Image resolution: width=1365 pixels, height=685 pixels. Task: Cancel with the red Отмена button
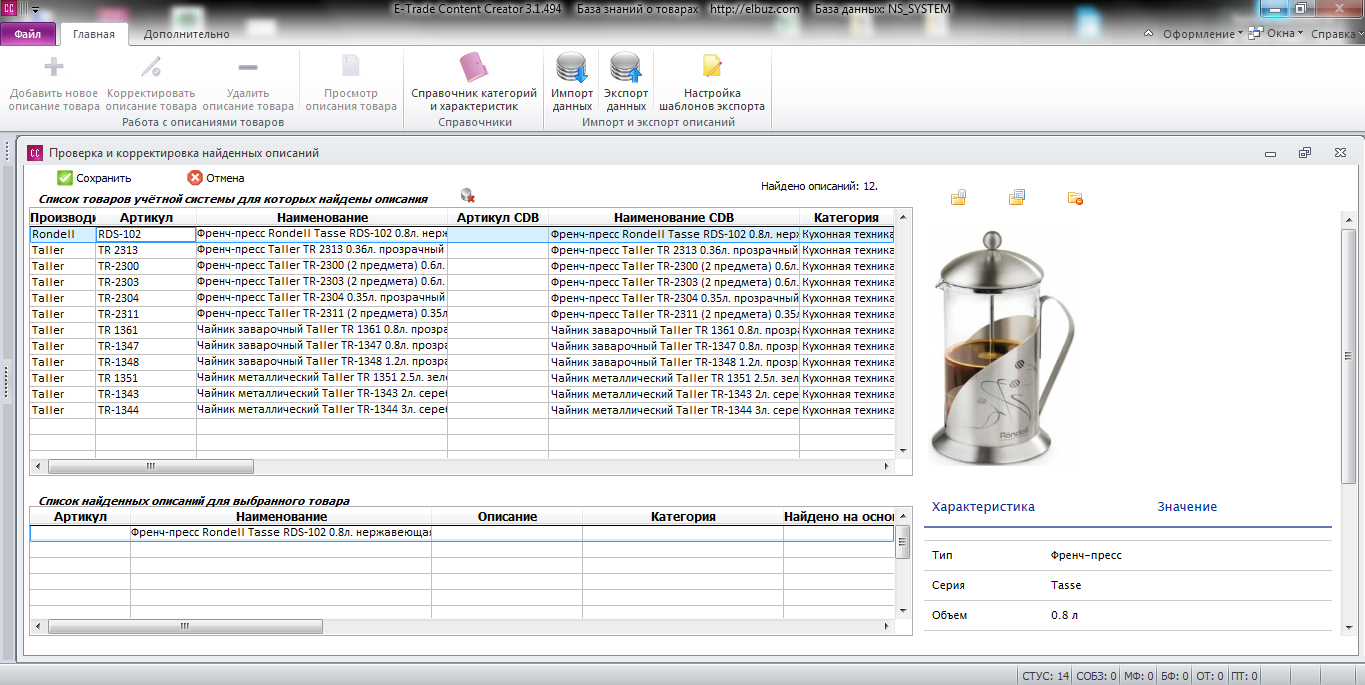(216, 178)
